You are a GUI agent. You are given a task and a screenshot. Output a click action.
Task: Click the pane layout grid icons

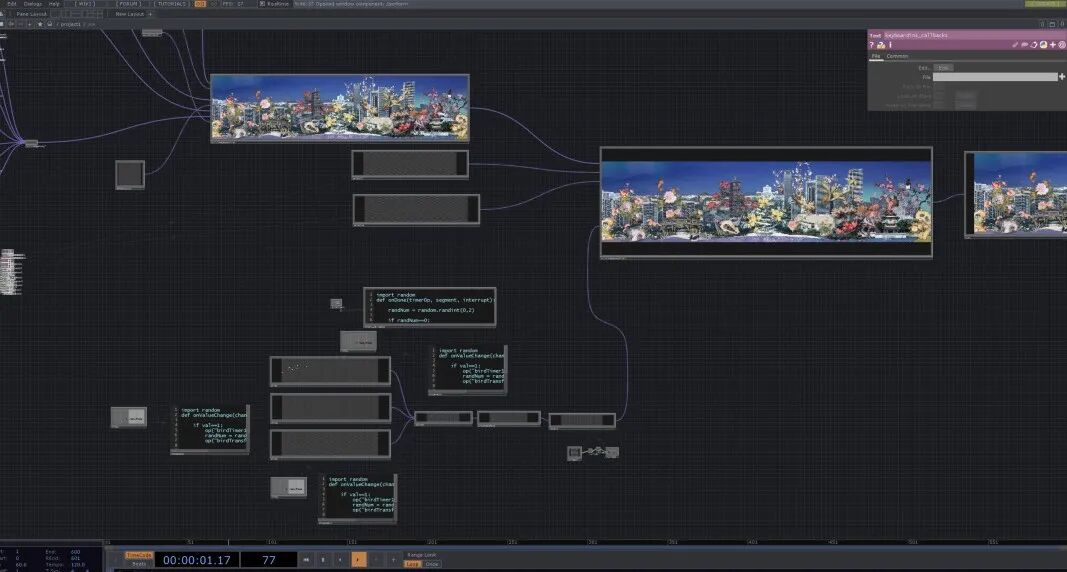(77, 14)
